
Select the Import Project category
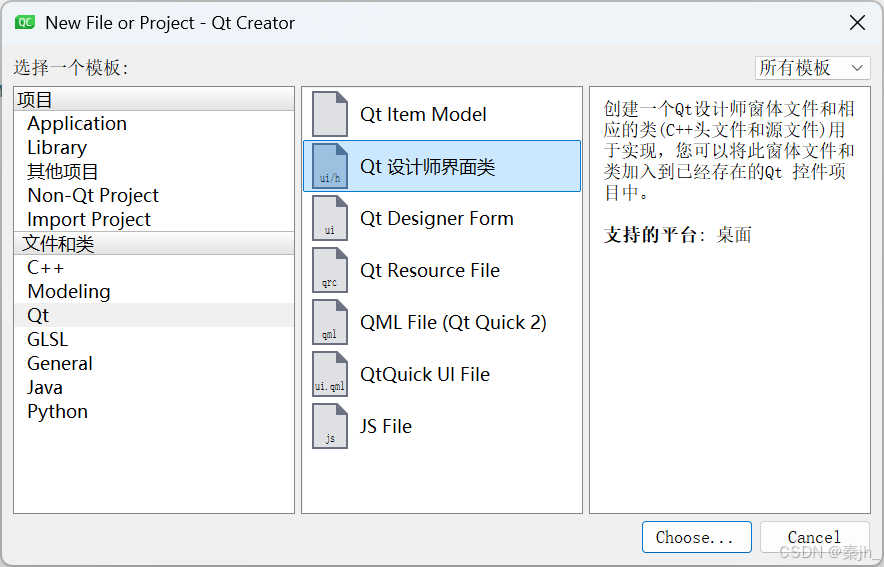pyautogui.click(x=154, y=219)
